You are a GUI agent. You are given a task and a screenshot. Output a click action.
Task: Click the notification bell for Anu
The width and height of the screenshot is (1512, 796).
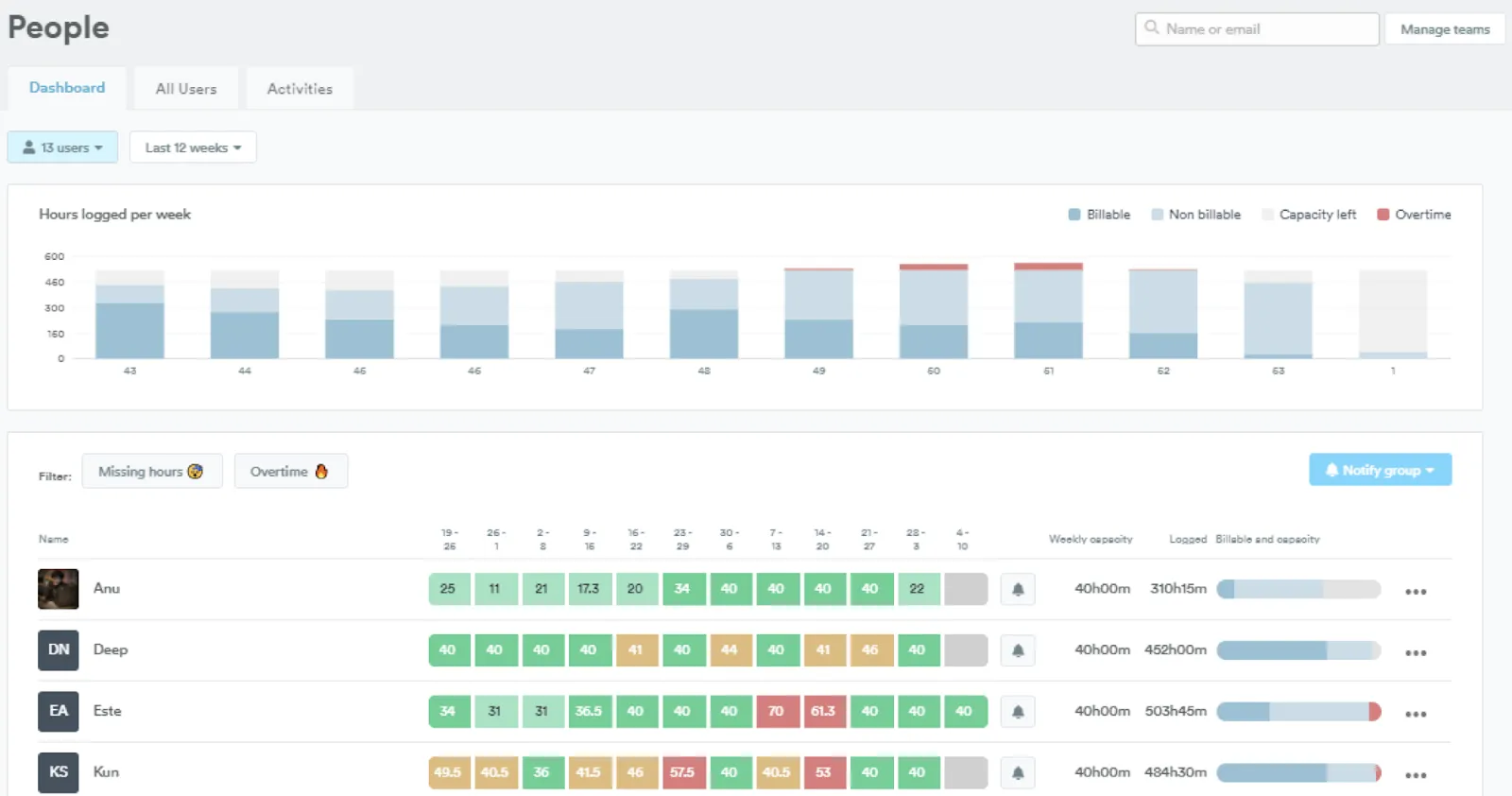pos(1018,589)
